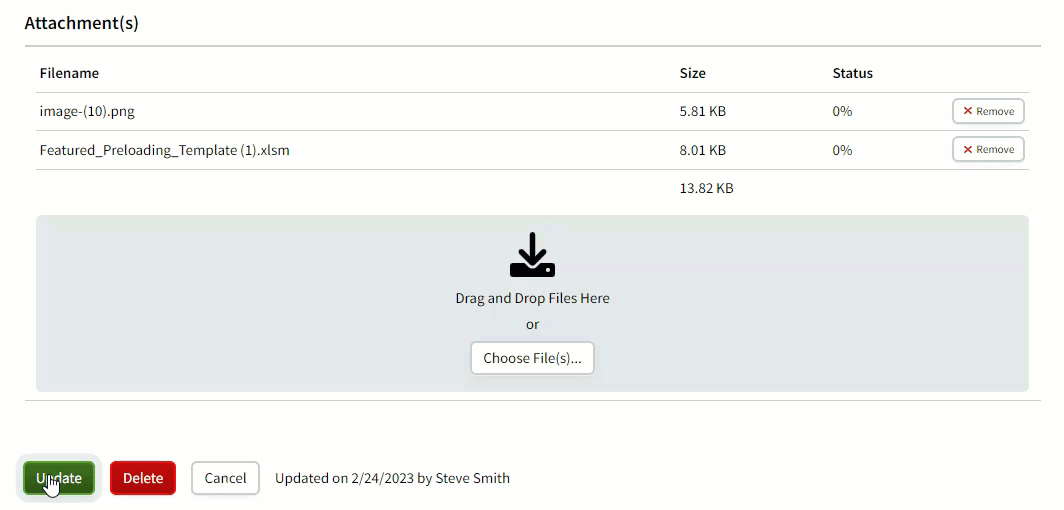Click the drag-and-drop download tray icon
This screenshot has height=510, width=1064.
click(x=532, y=255)
